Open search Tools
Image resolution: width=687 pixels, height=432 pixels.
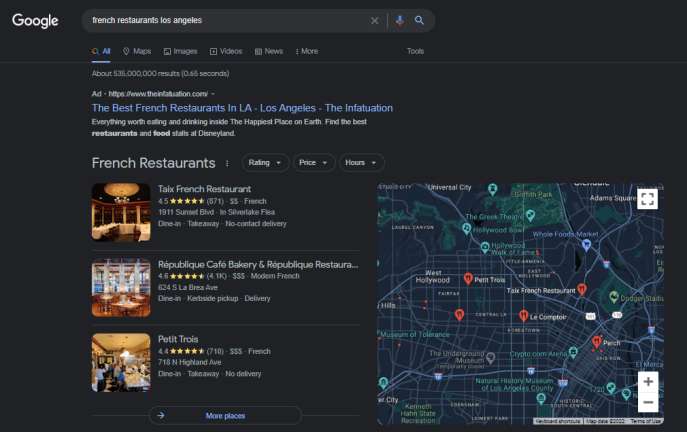pos(415,51)
